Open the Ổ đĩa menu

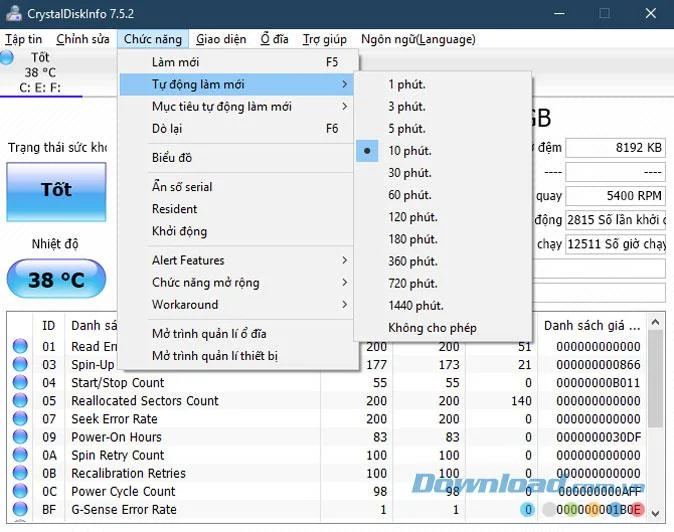(x=274, y=39)
